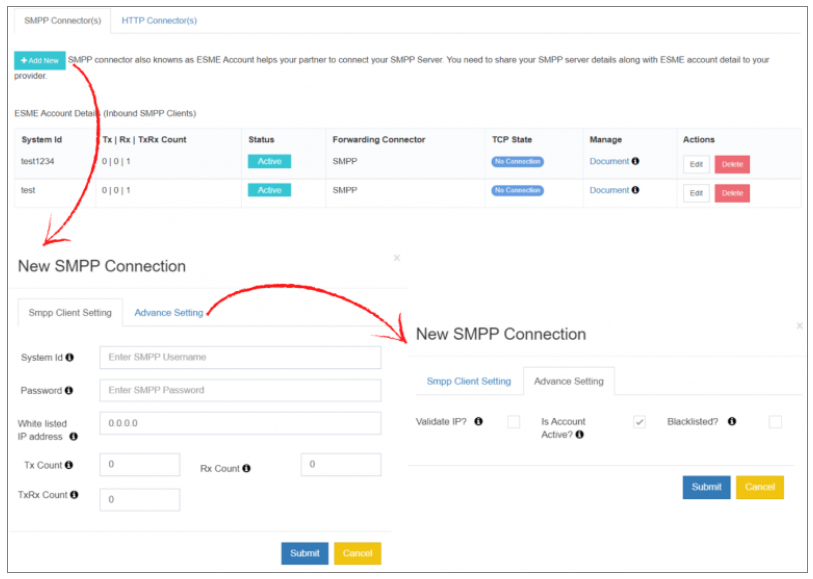The image size is (813, 579).
Task: Click the Rx Count info icon
Action: point(246,467)
